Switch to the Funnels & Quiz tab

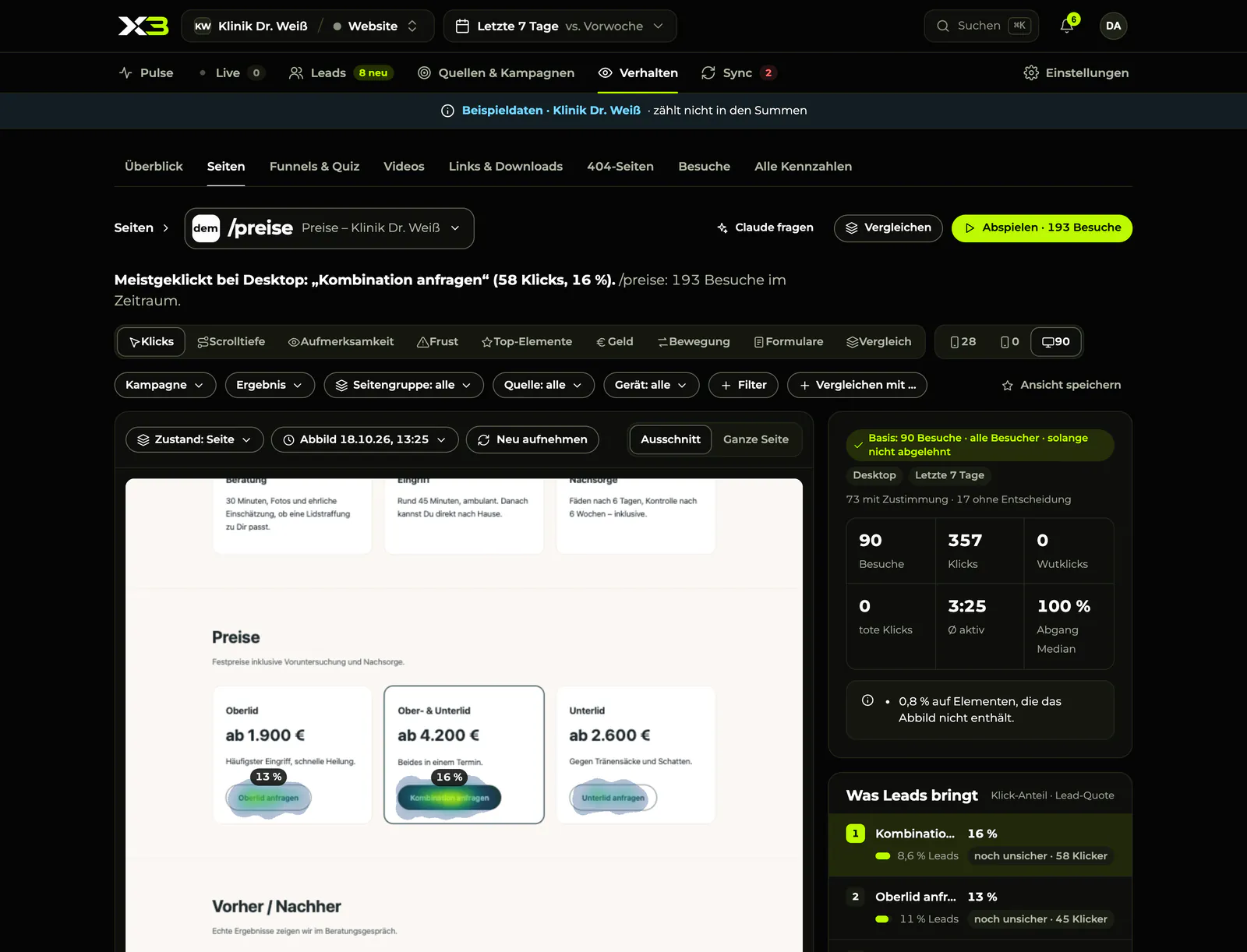314,166
